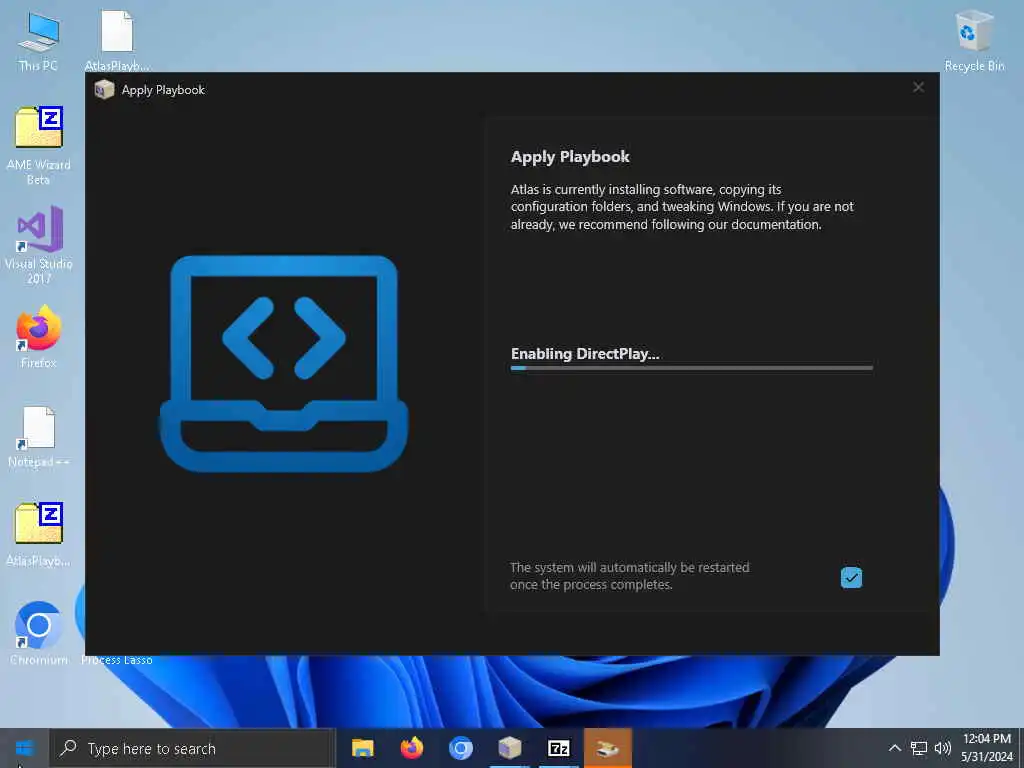Select the Process Lasso desktop label
Image resolution: width=1024 pixels, height=768 pixels.
tap(117, 660)
